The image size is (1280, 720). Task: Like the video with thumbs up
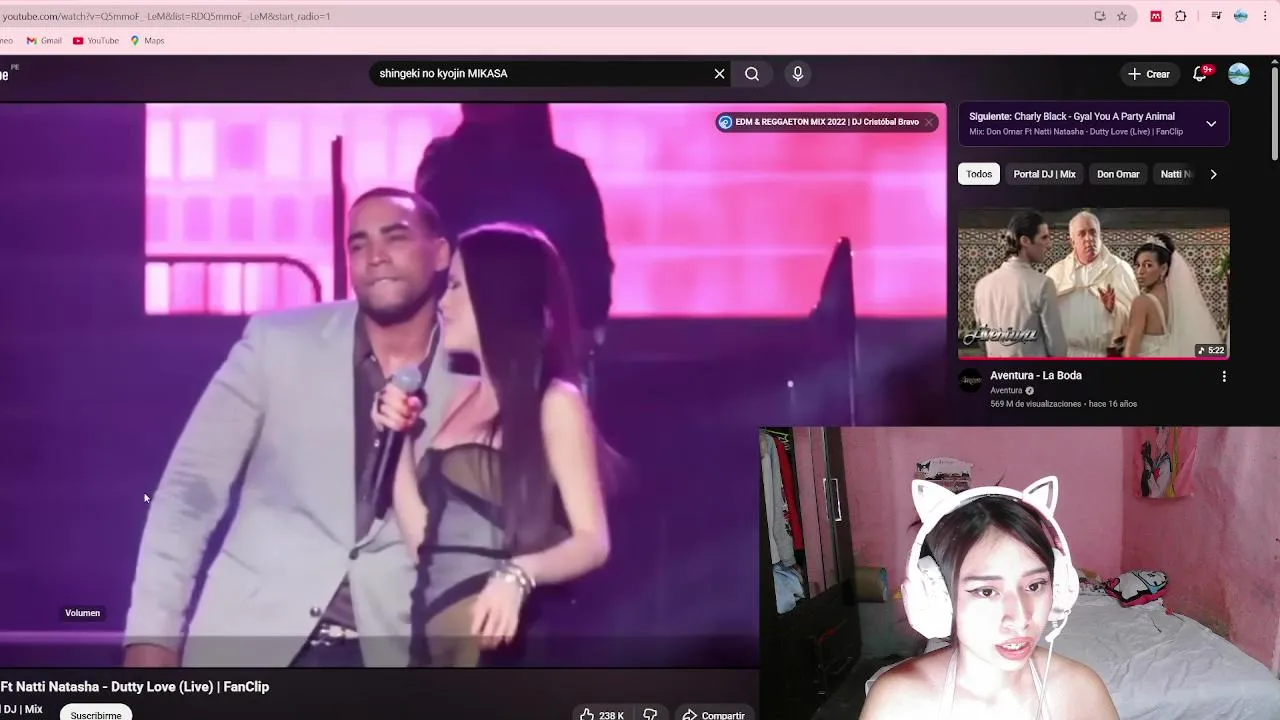pyautogui.click(x=601, y=715)
